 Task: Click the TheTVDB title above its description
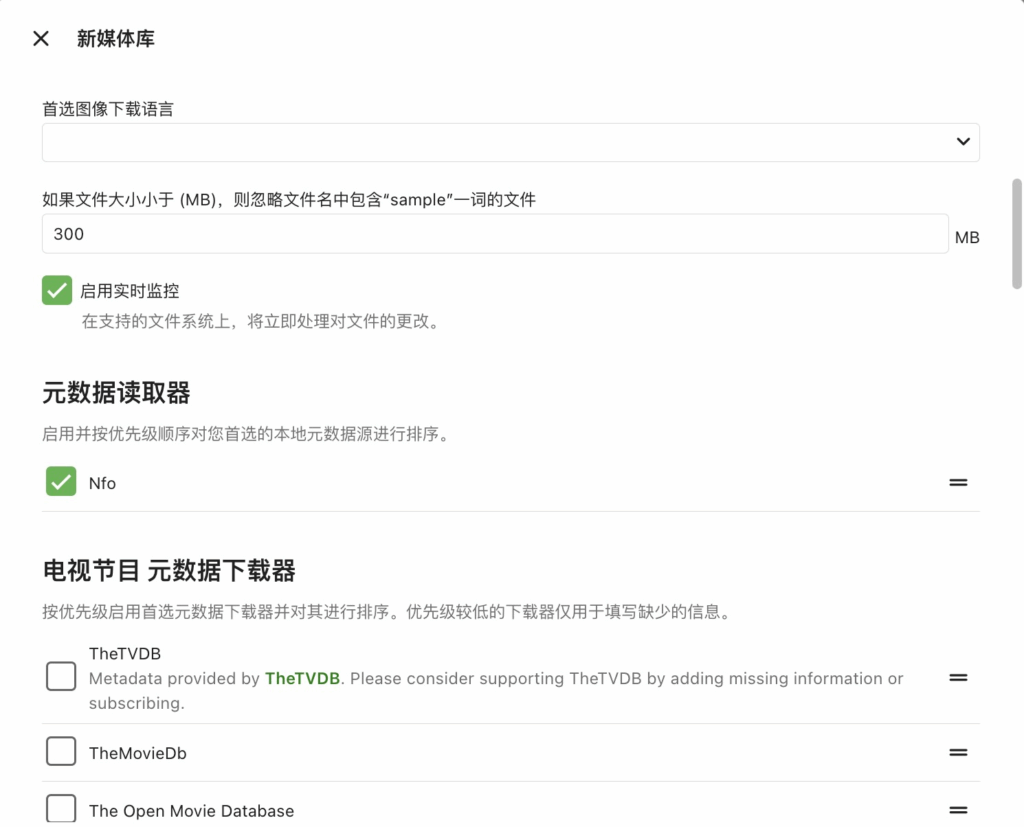pyautogui.click(x=125, y=654)
